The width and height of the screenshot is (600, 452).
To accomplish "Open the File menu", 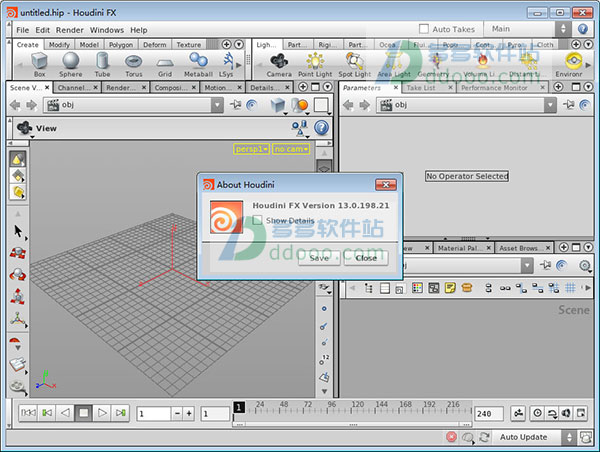I will point(23,30).
